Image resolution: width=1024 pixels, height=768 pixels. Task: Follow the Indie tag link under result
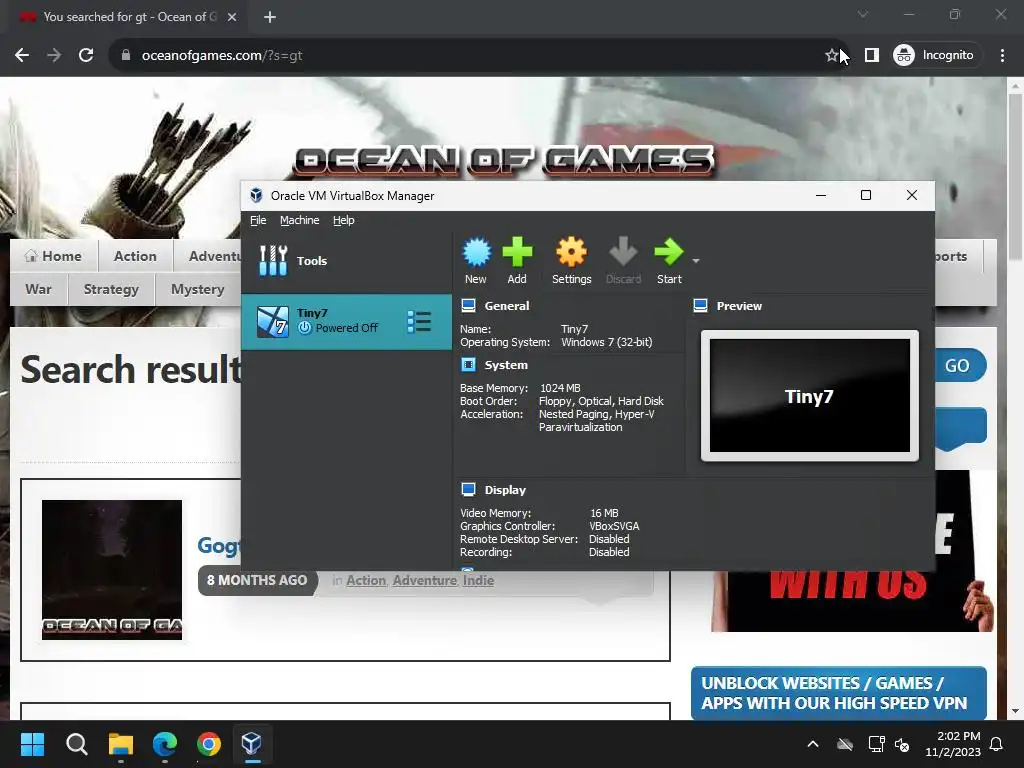pyautogui.click(x=478, y=581)
